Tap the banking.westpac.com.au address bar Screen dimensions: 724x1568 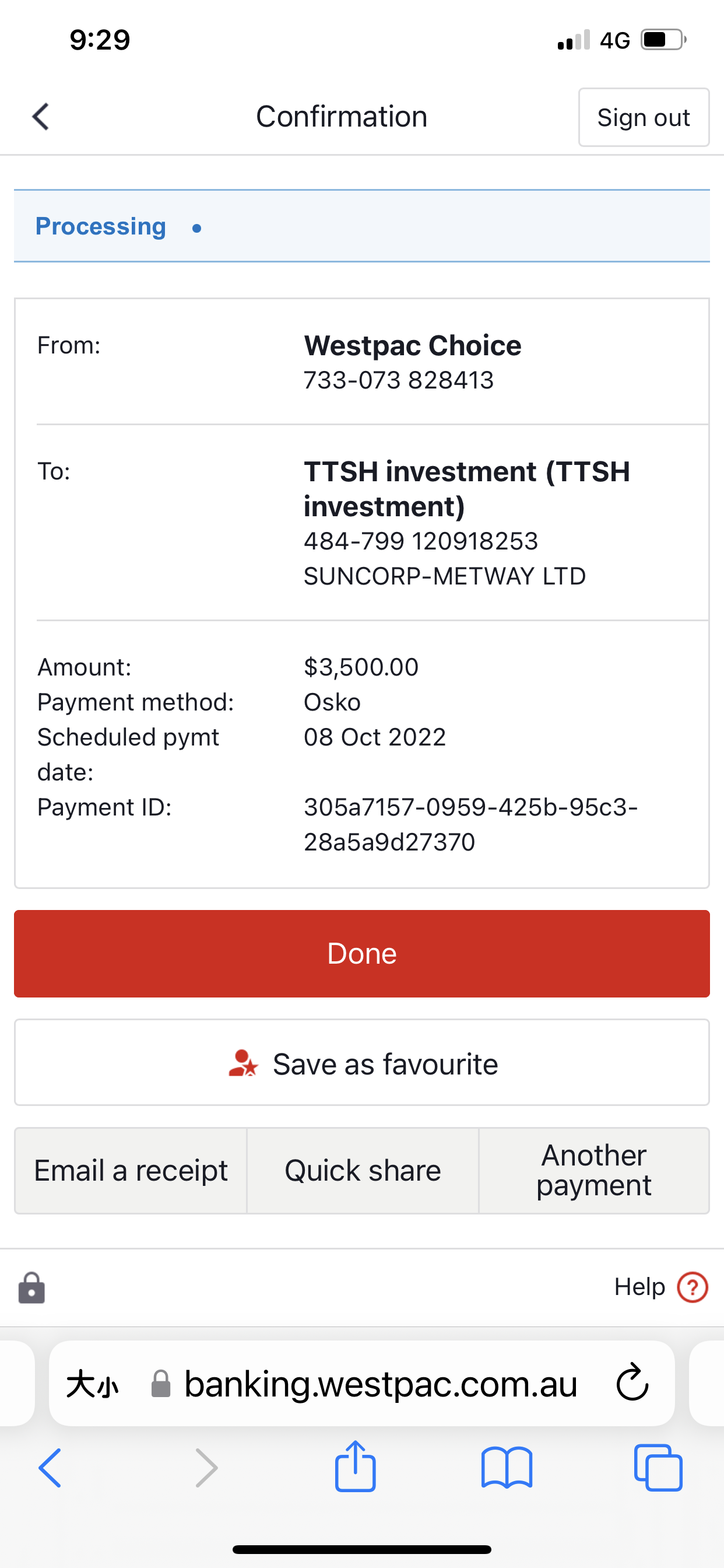[362, 1383]
